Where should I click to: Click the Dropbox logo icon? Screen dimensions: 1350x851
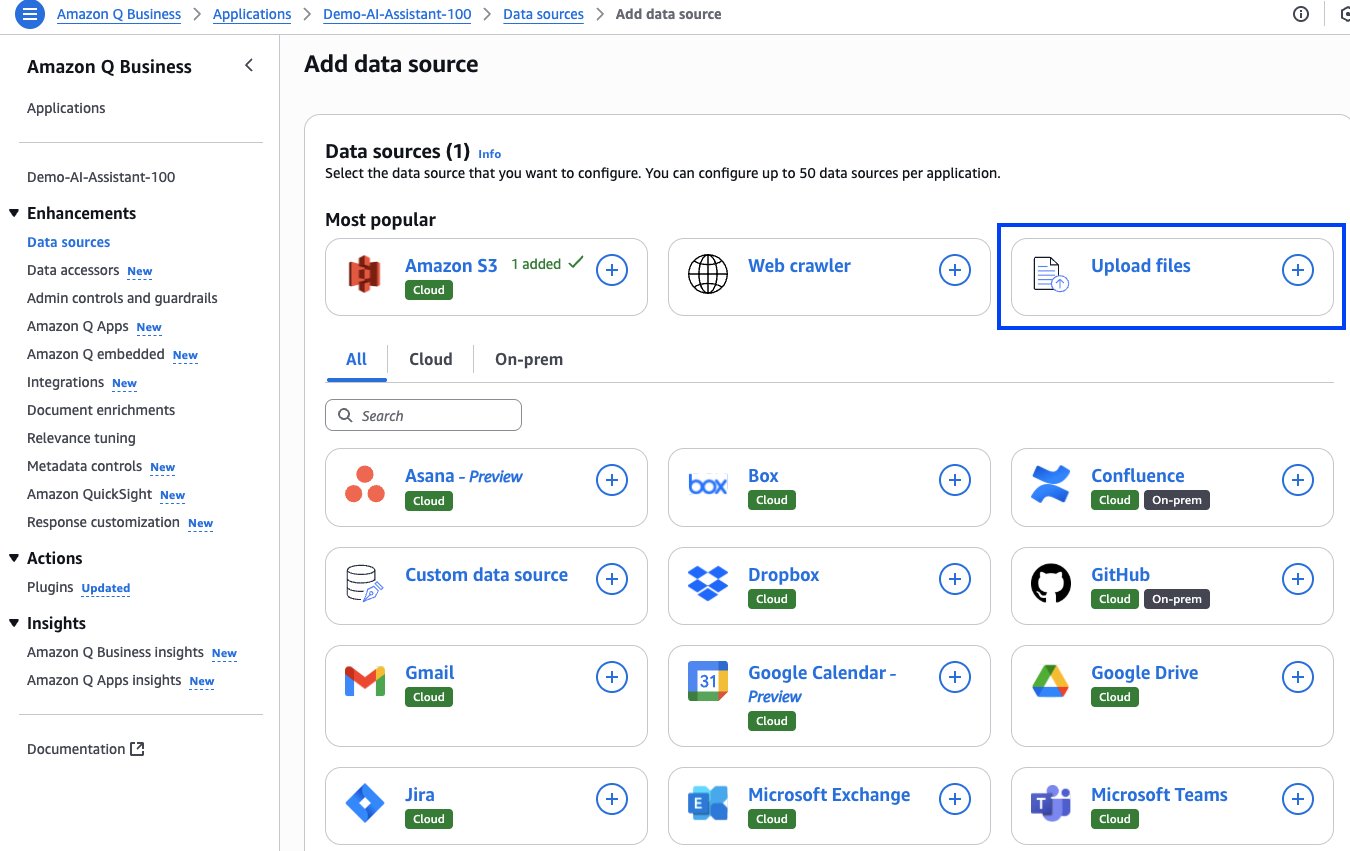click(708, 583)
